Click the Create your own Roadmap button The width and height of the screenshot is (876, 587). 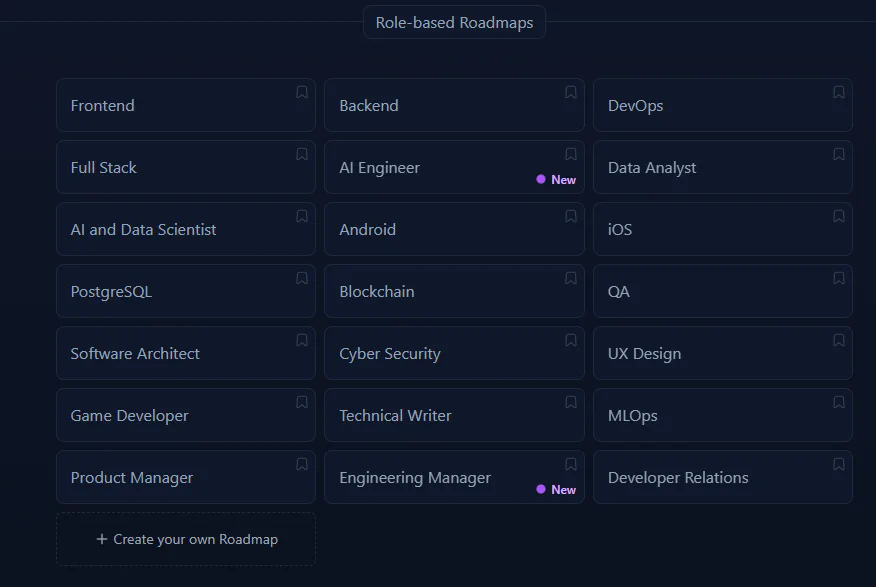186,539
